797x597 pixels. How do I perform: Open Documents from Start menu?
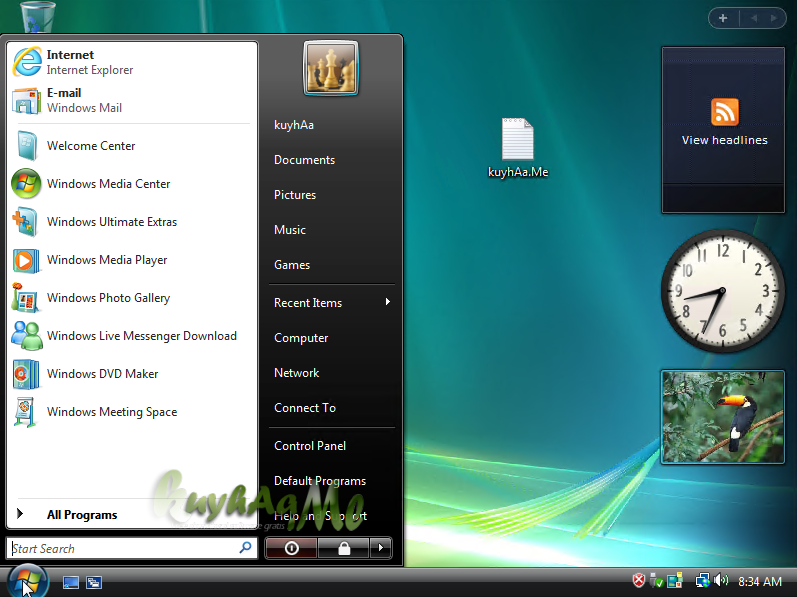(x=304, y=160)
